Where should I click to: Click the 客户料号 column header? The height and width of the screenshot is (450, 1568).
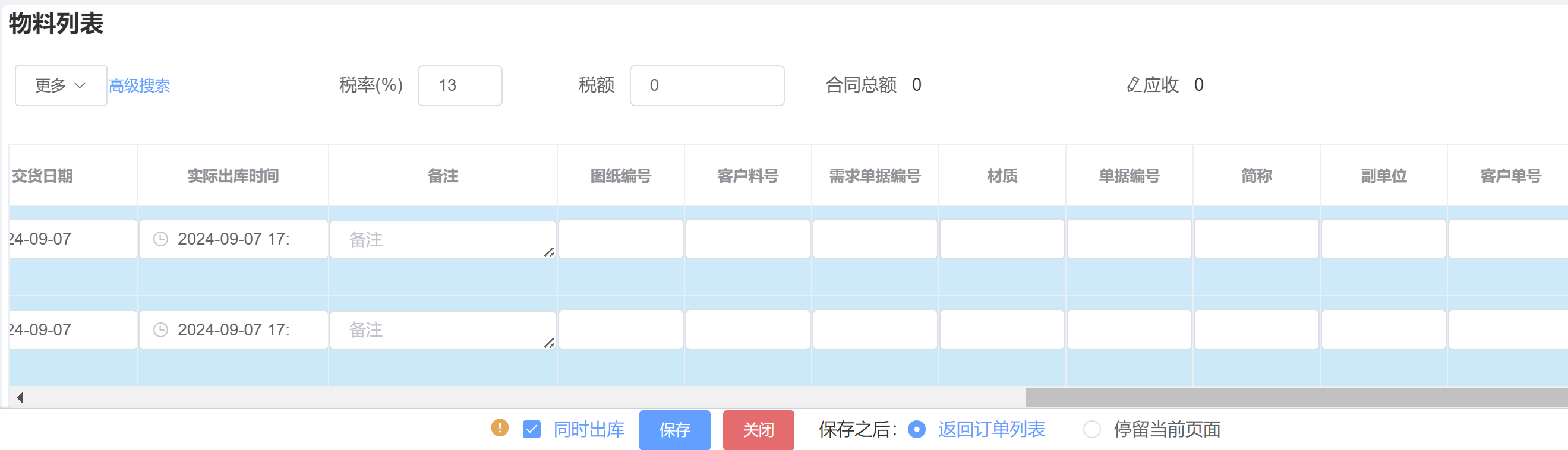(748, 176)
